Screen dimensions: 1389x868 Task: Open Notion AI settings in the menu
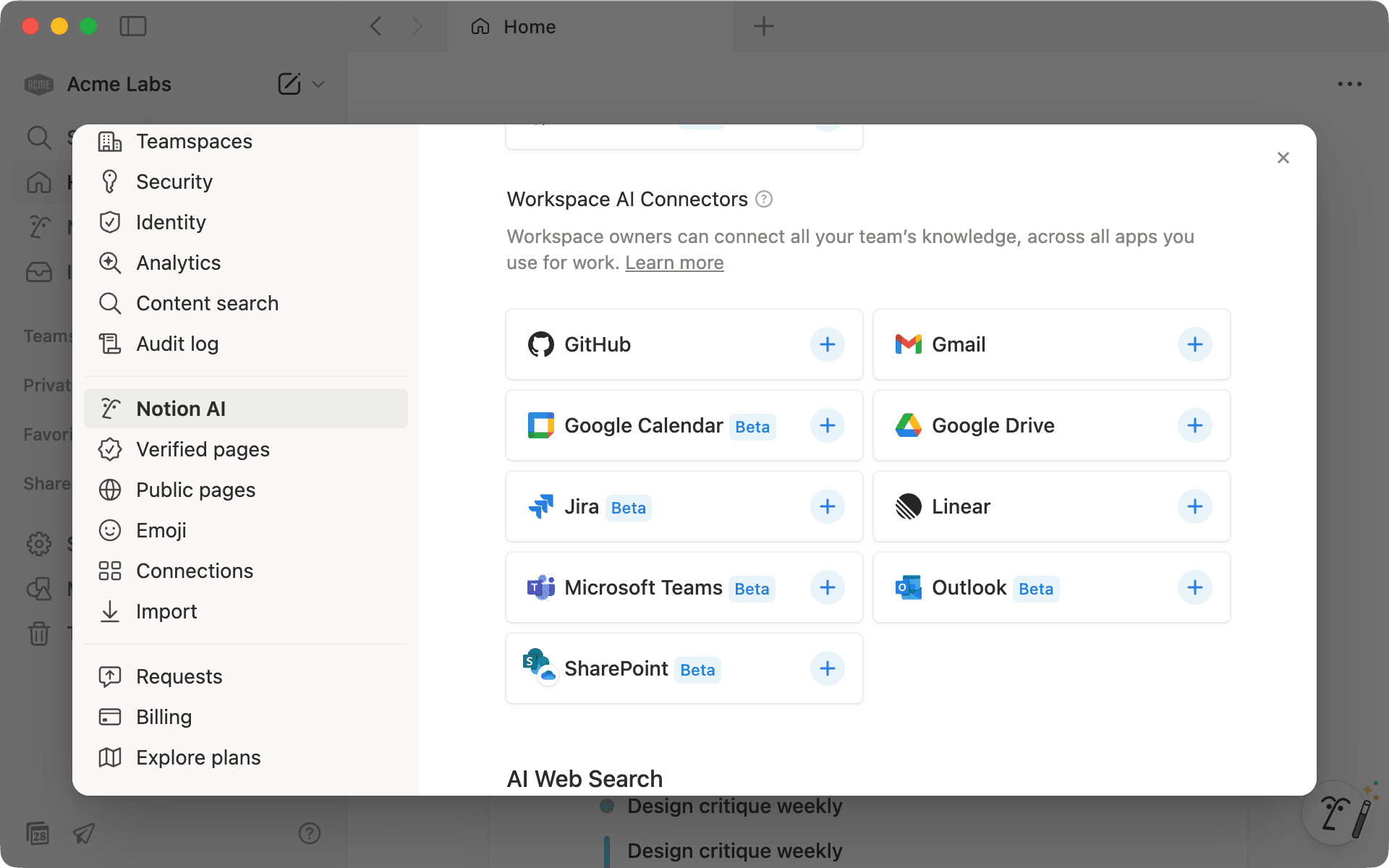[181, 408]
